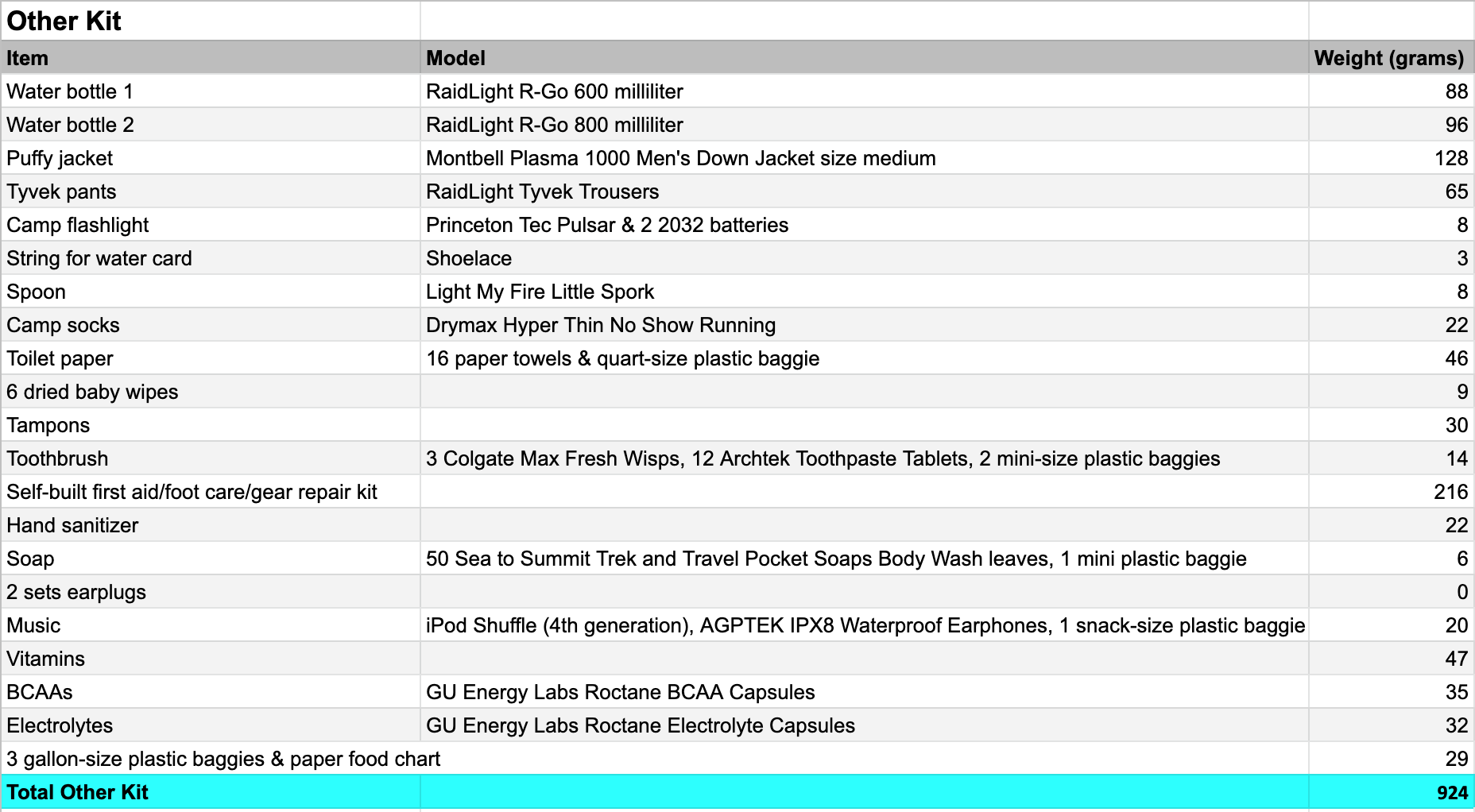This screenshot has width=1475, height=812.
Task: Select the Sea to Summit soaps cell
Action: pos(864,559)
